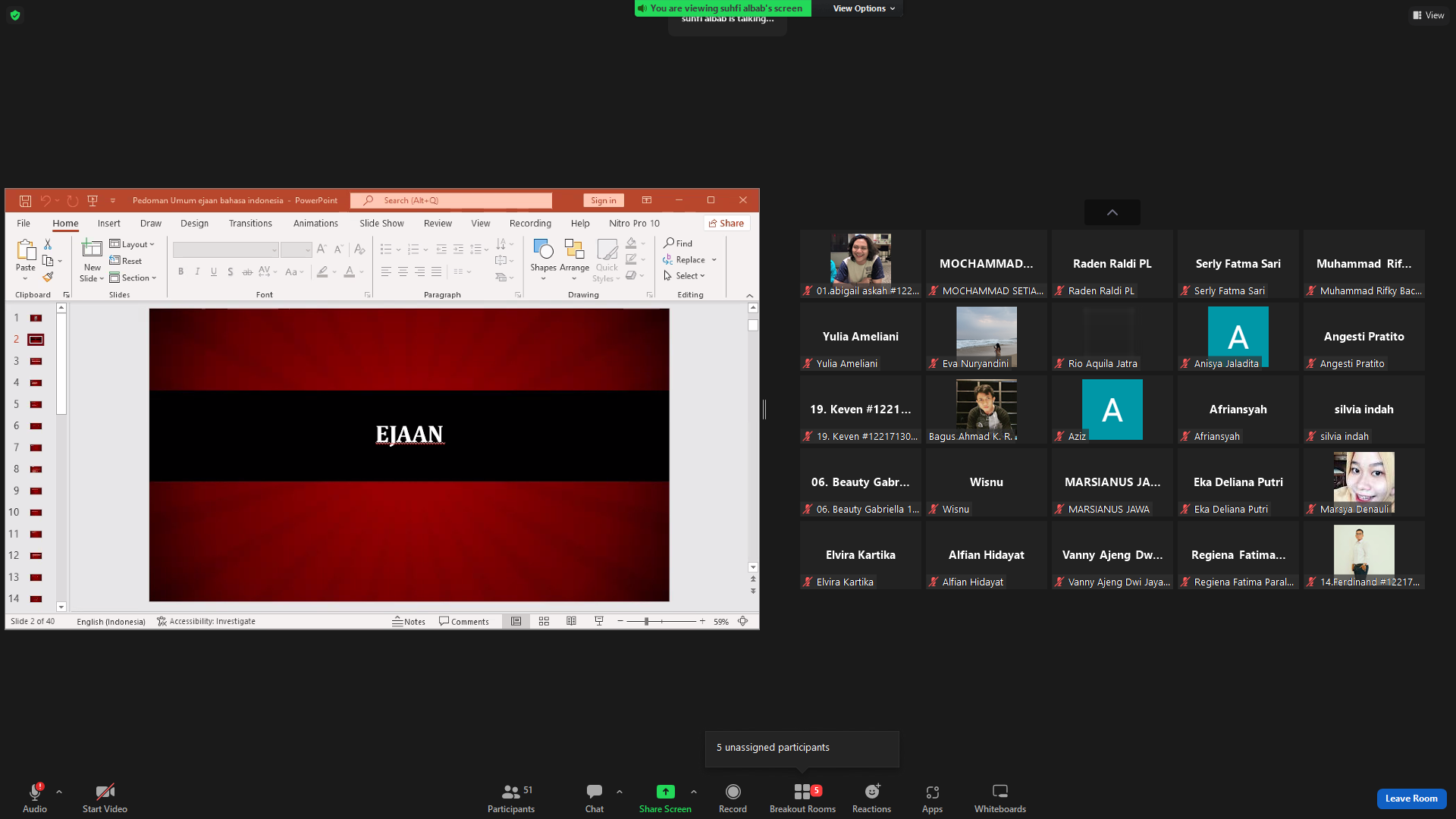Select slide 5 thumbnail

click(36, 405)
